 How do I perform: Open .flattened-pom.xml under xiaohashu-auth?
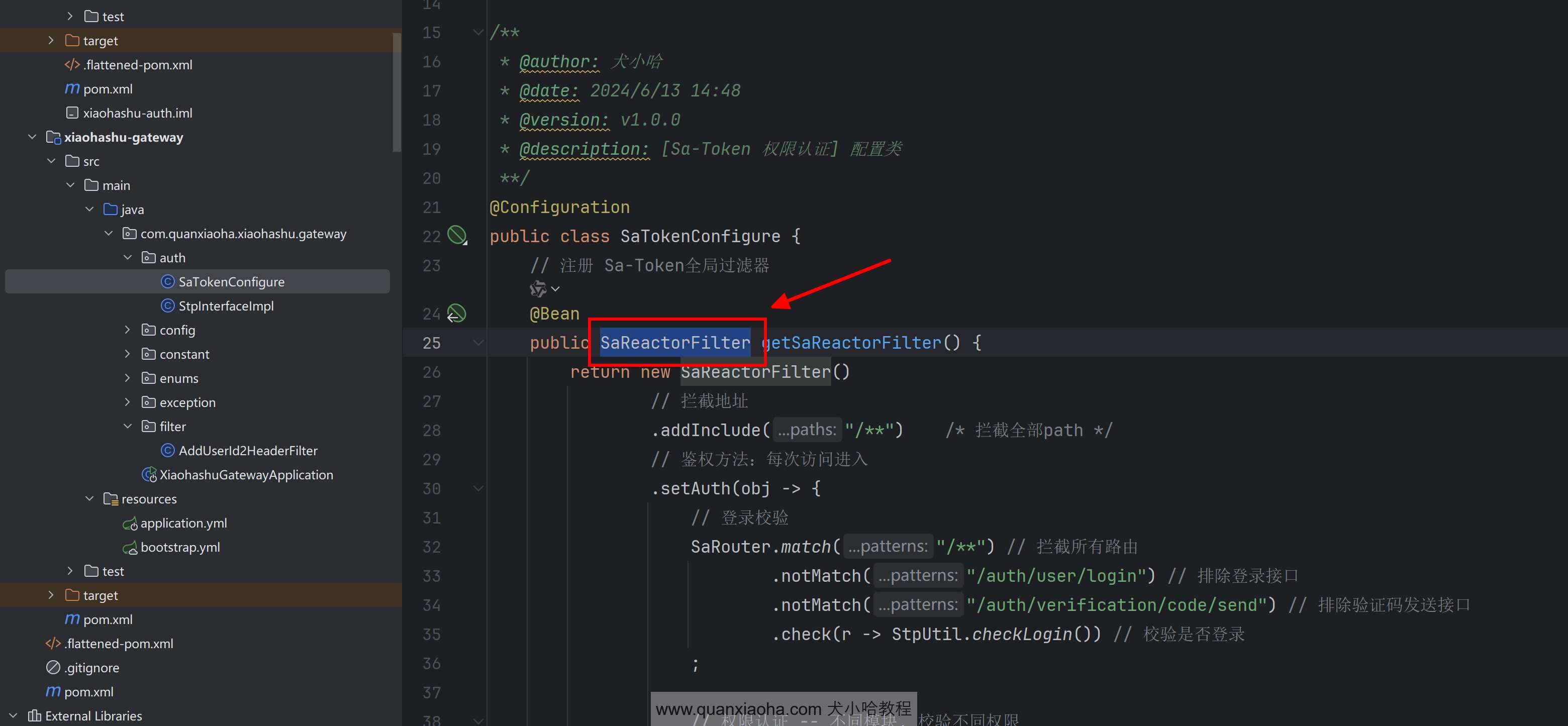point(137,65)
